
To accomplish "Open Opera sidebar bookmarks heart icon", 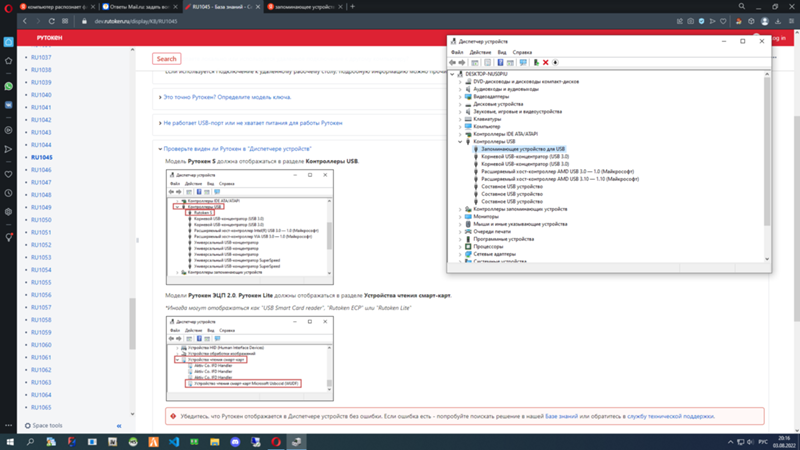I will [x=8, y=174].
